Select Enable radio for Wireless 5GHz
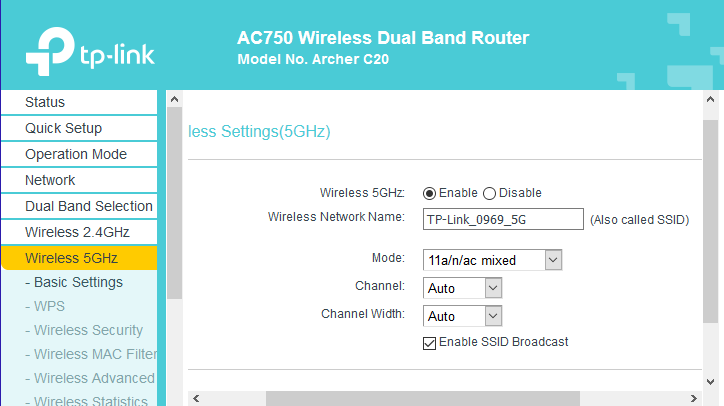724x406 pixels. coord(430,193)
